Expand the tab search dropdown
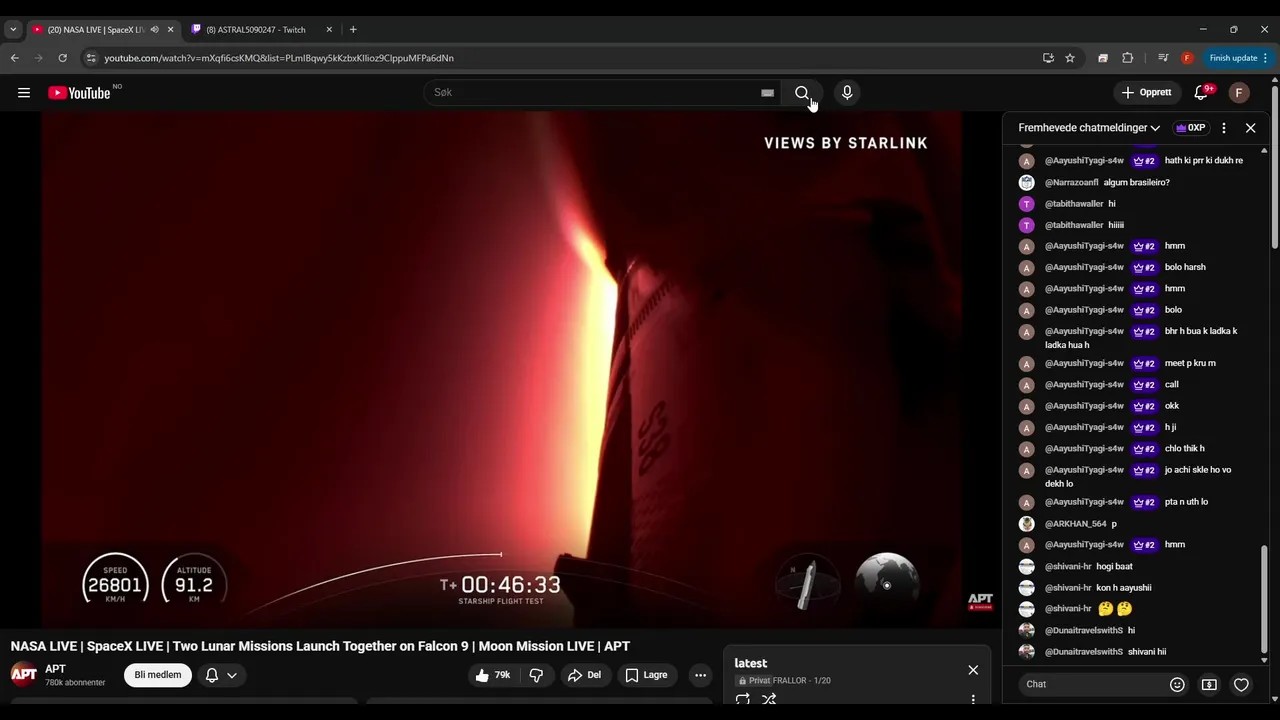Viewport: 1280px width, 720px height. (x=13, y=30)
